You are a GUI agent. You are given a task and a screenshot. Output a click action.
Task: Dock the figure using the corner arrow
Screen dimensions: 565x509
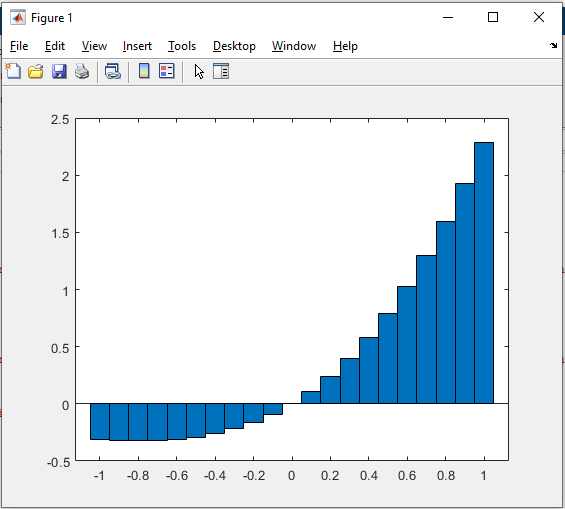(x=553, y=45)
